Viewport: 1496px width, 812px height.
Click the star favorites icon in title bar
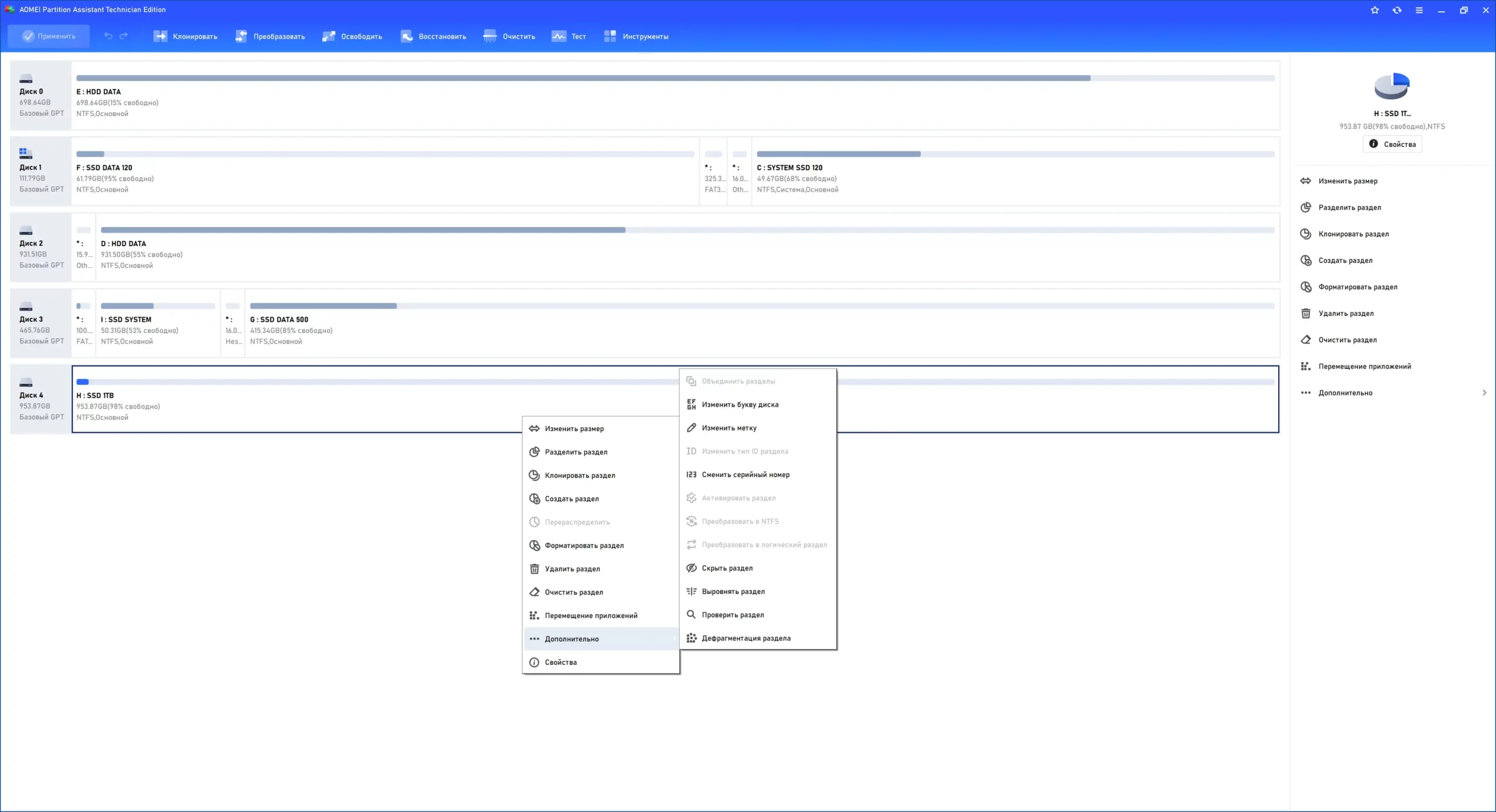coord(1374,10)
